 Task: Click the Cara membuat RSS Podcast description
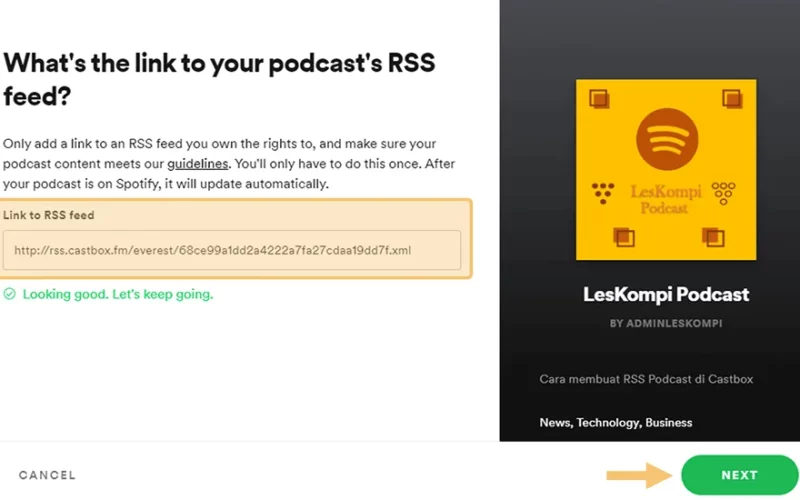(646, 379)
